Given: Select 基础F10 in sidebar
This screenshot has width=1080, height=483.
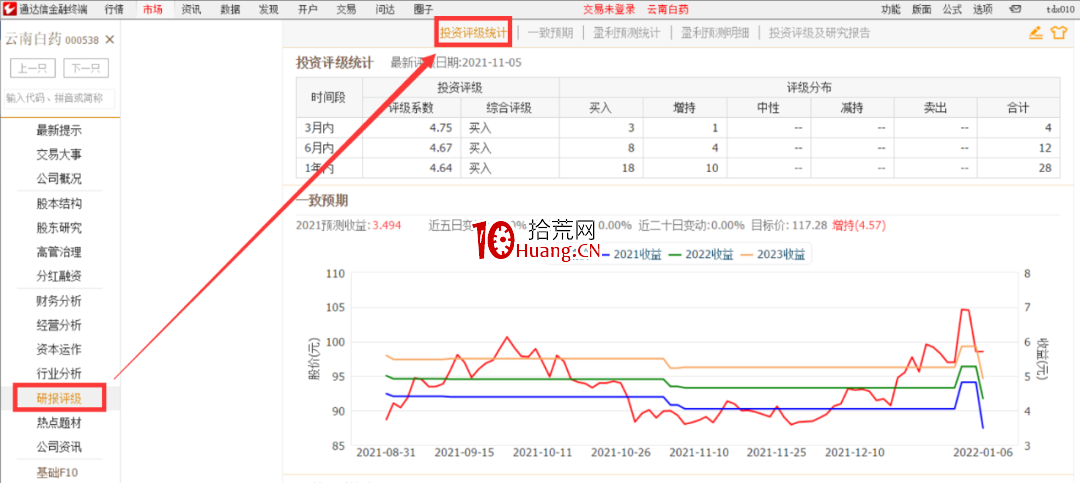Looking at the screenshot, I should pos(59,473).
